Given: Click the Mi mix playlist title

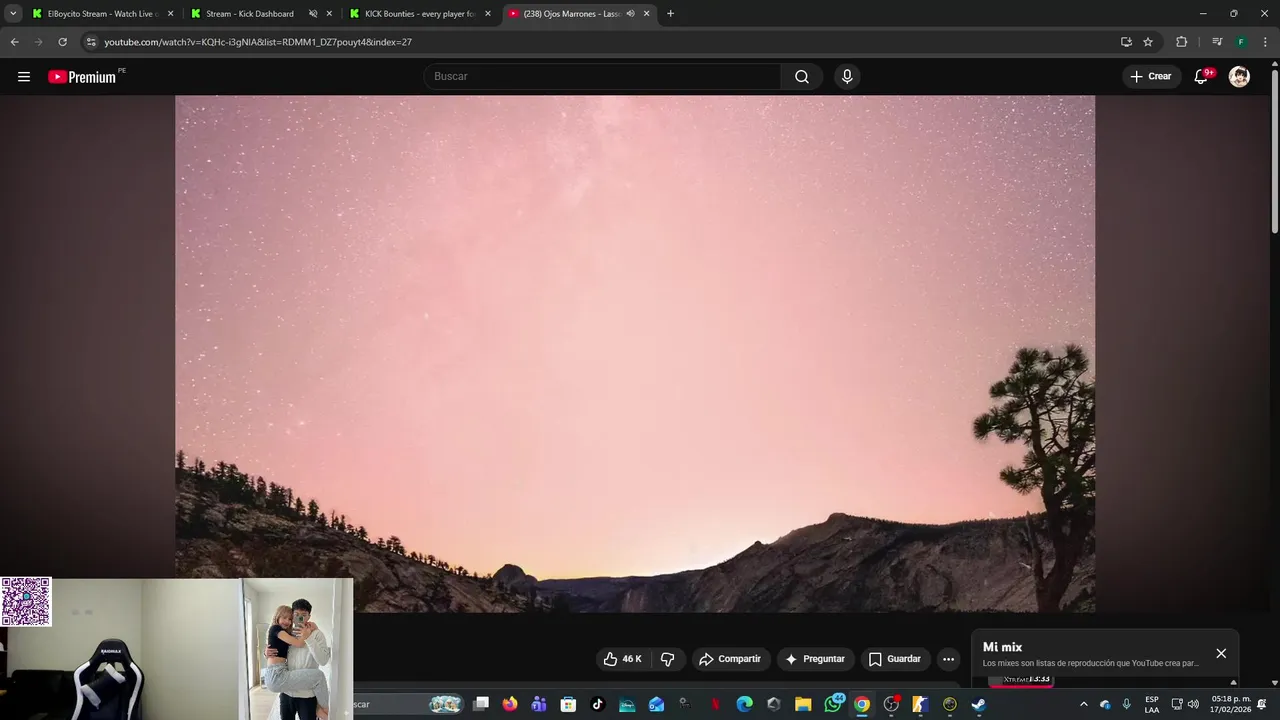Looking at the screenshot, I should (x=1002, y=647).
